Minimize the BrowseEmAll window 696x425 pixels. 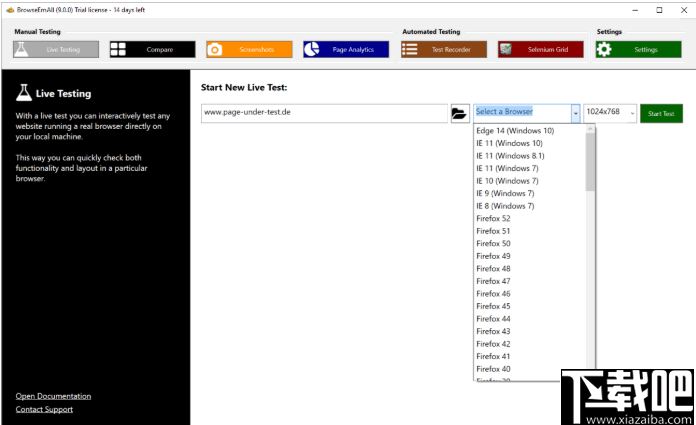(635, 10)
